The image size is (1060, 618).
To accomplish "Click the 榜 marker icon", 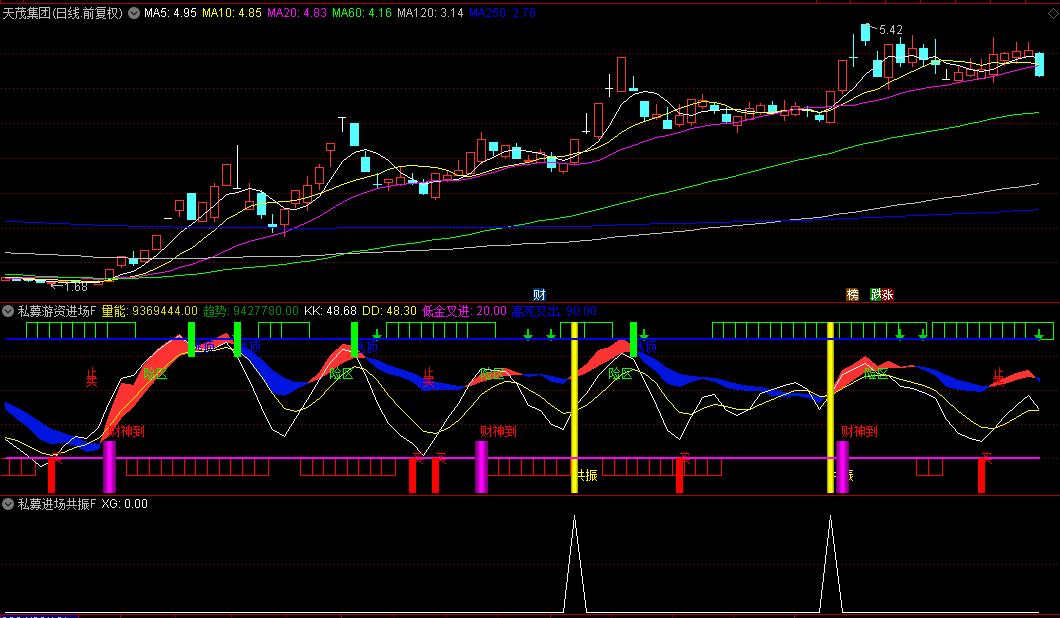I will click(x=853, y=294).
